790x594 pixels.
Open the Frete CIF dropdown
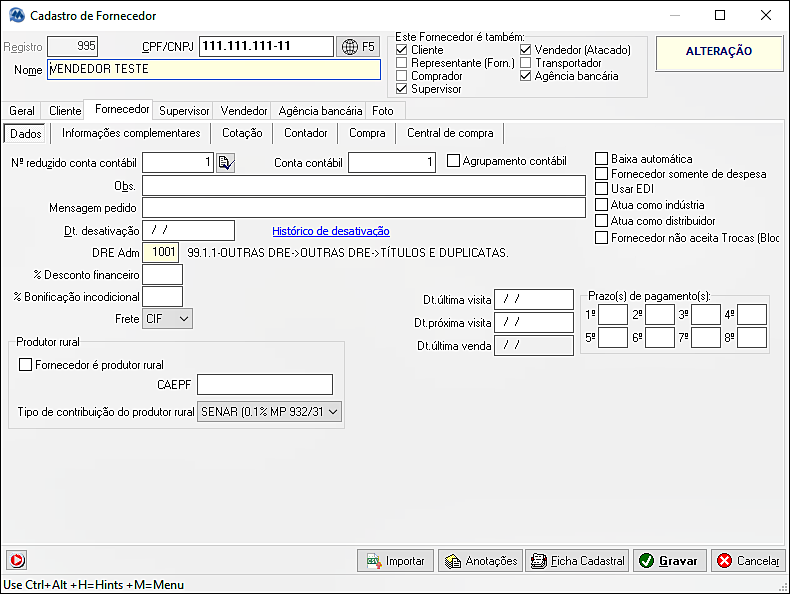pos(167,319)
